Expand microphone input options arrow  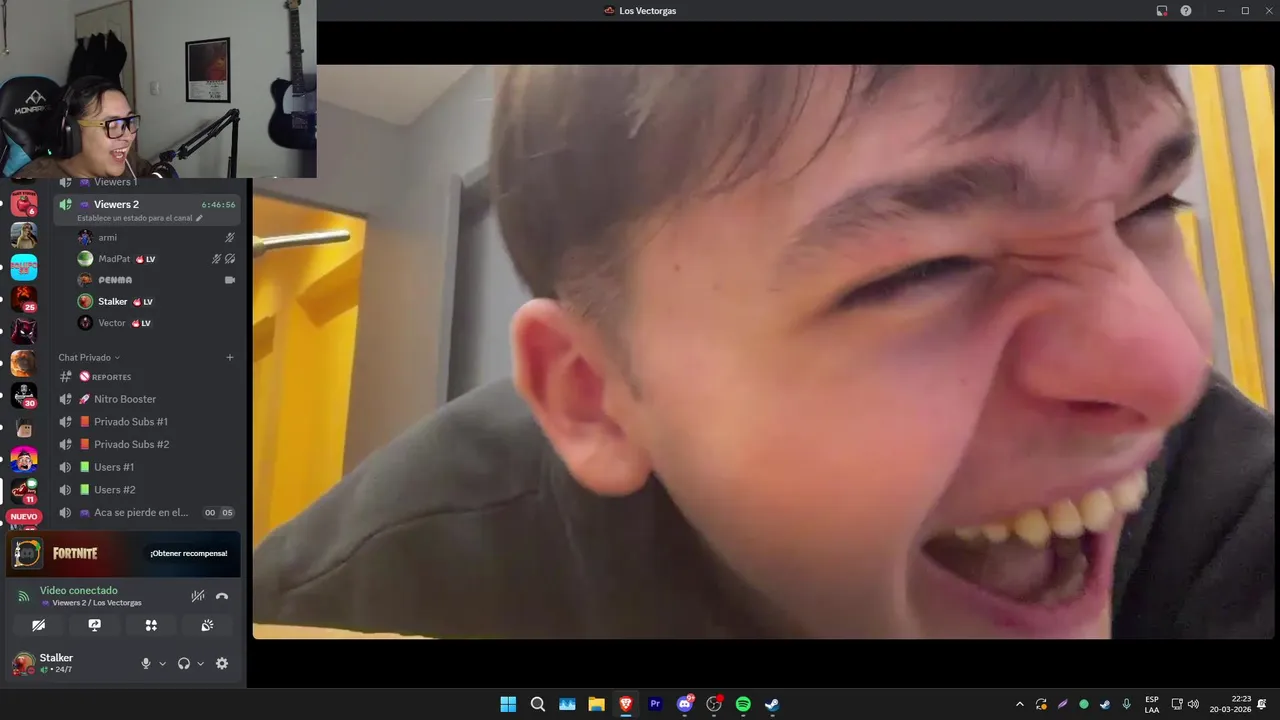pos(162,664)
